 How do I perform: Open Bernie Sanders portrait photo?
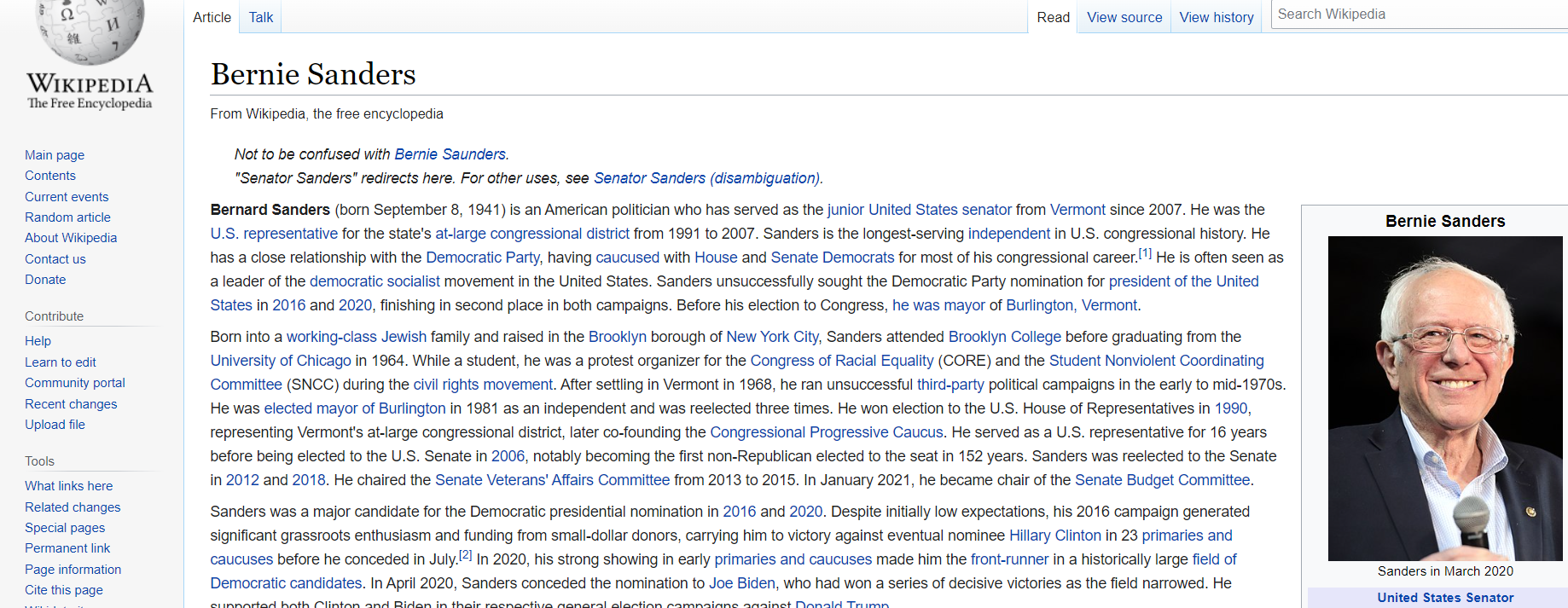tap(1445, 398)
